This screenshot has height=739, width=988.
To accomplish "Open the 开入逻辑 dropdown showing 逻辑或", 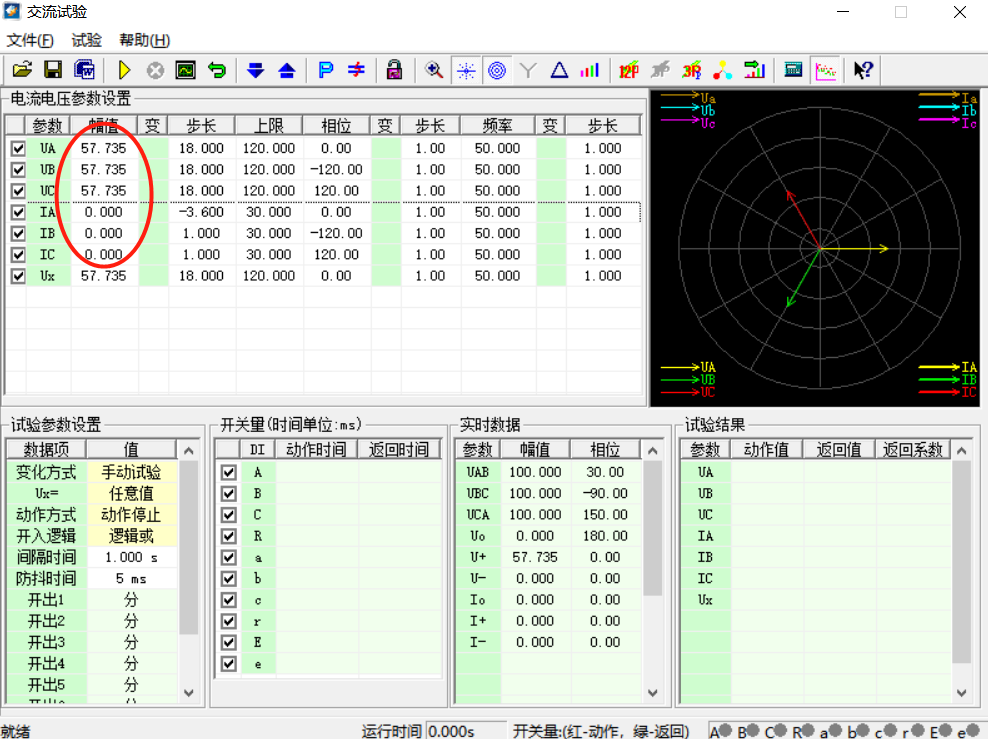I will pyautogui.click(x=131, y=536).
